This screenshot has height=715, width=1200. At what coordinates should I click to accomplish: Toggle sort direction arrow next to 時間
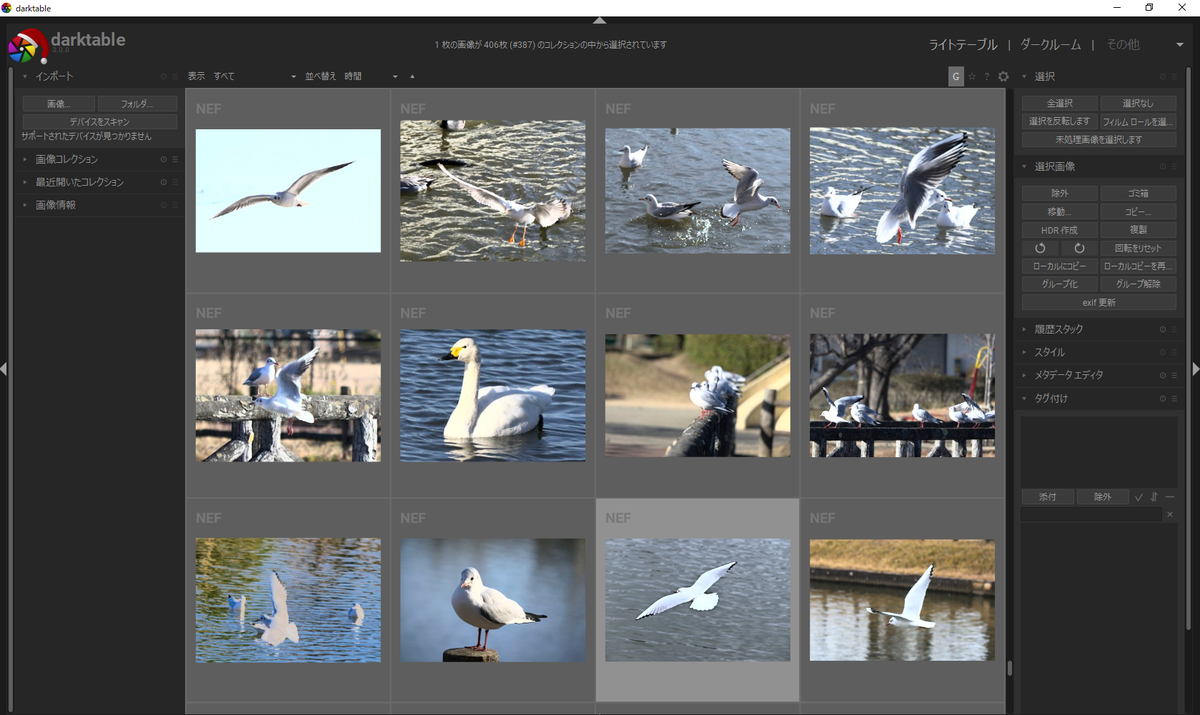coord(411,76)
